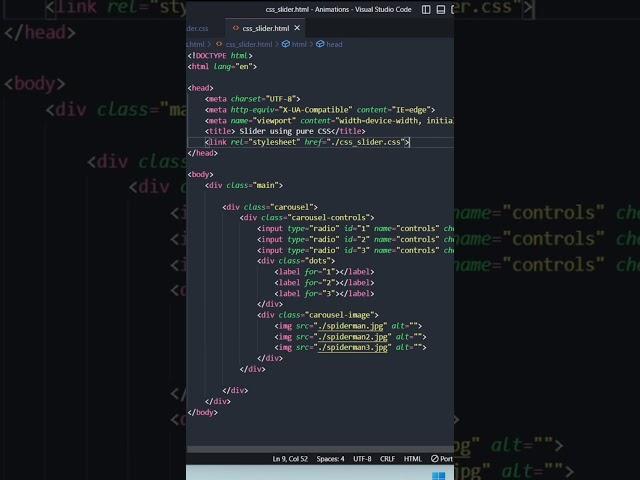Image resolution: width=640 pixels, height=480 pixels.
Task: Click the opening <body> tag line
Action: coord(200,175)
